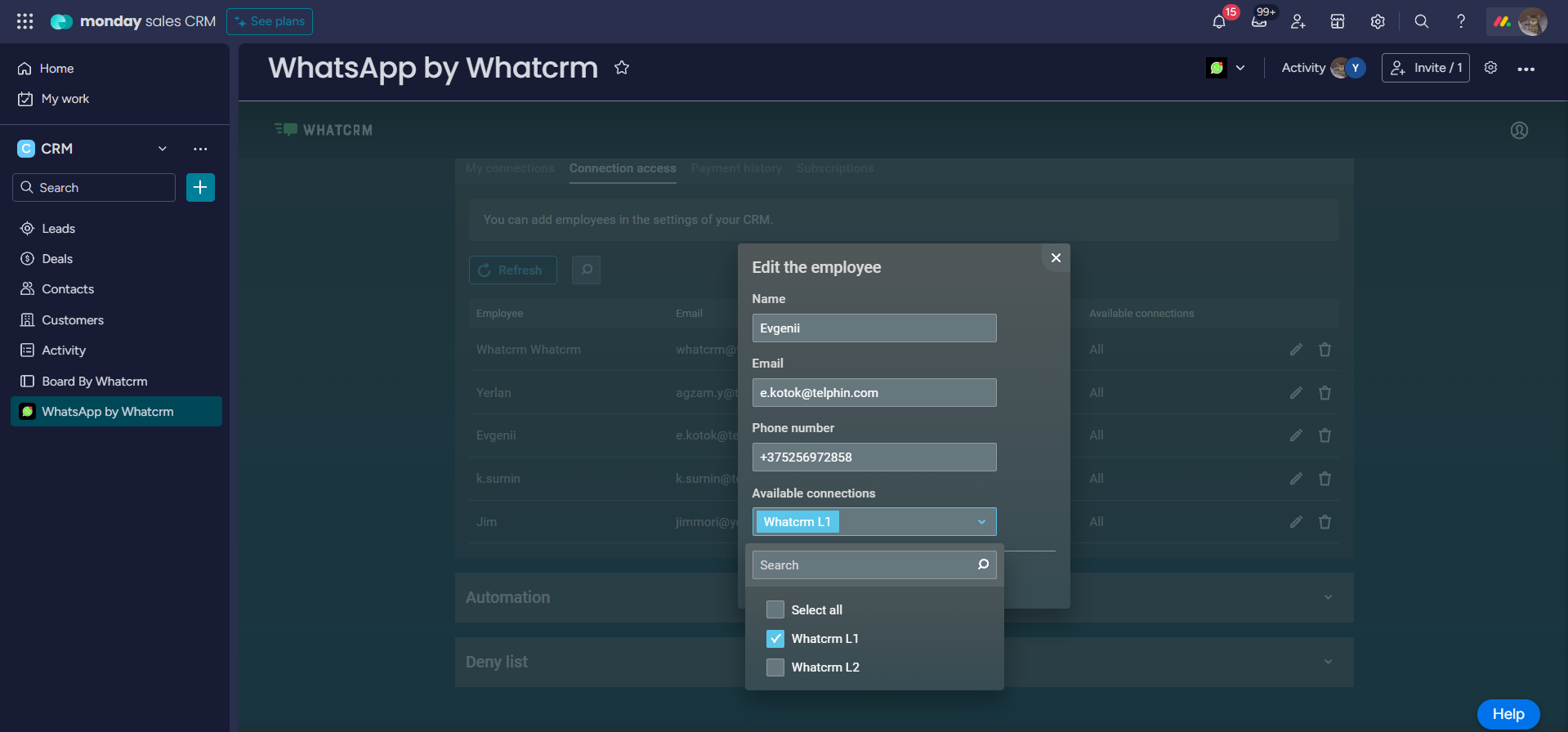The width and height of the screenshot is (1568, 732).
Task: Open the top-bar search magnifier
Action: tap(1421, 22)
